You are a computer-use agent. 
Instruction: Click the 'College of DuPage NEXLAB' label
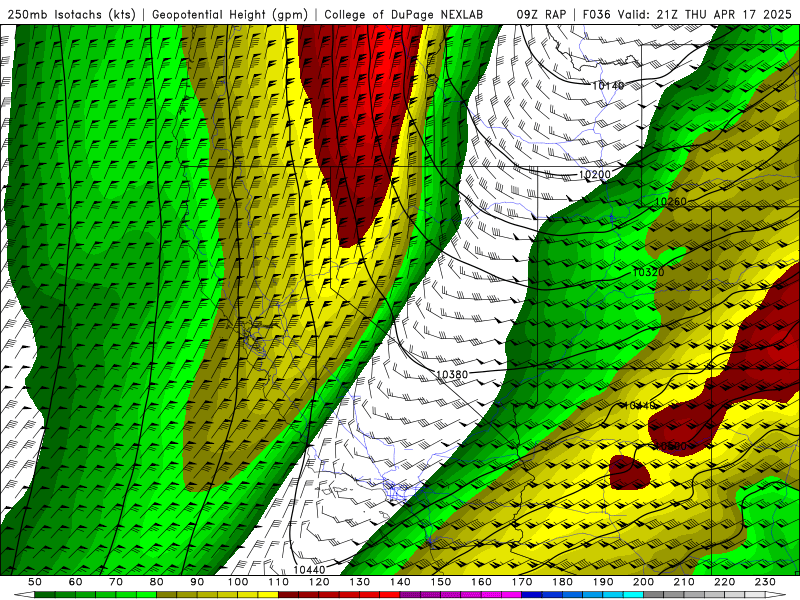click(404, 14)
